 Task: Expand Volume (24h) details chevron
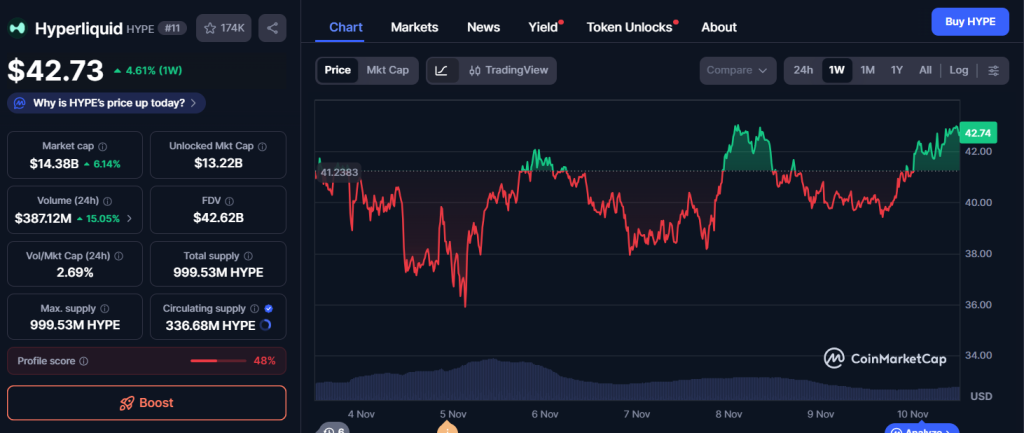(129, 218)
